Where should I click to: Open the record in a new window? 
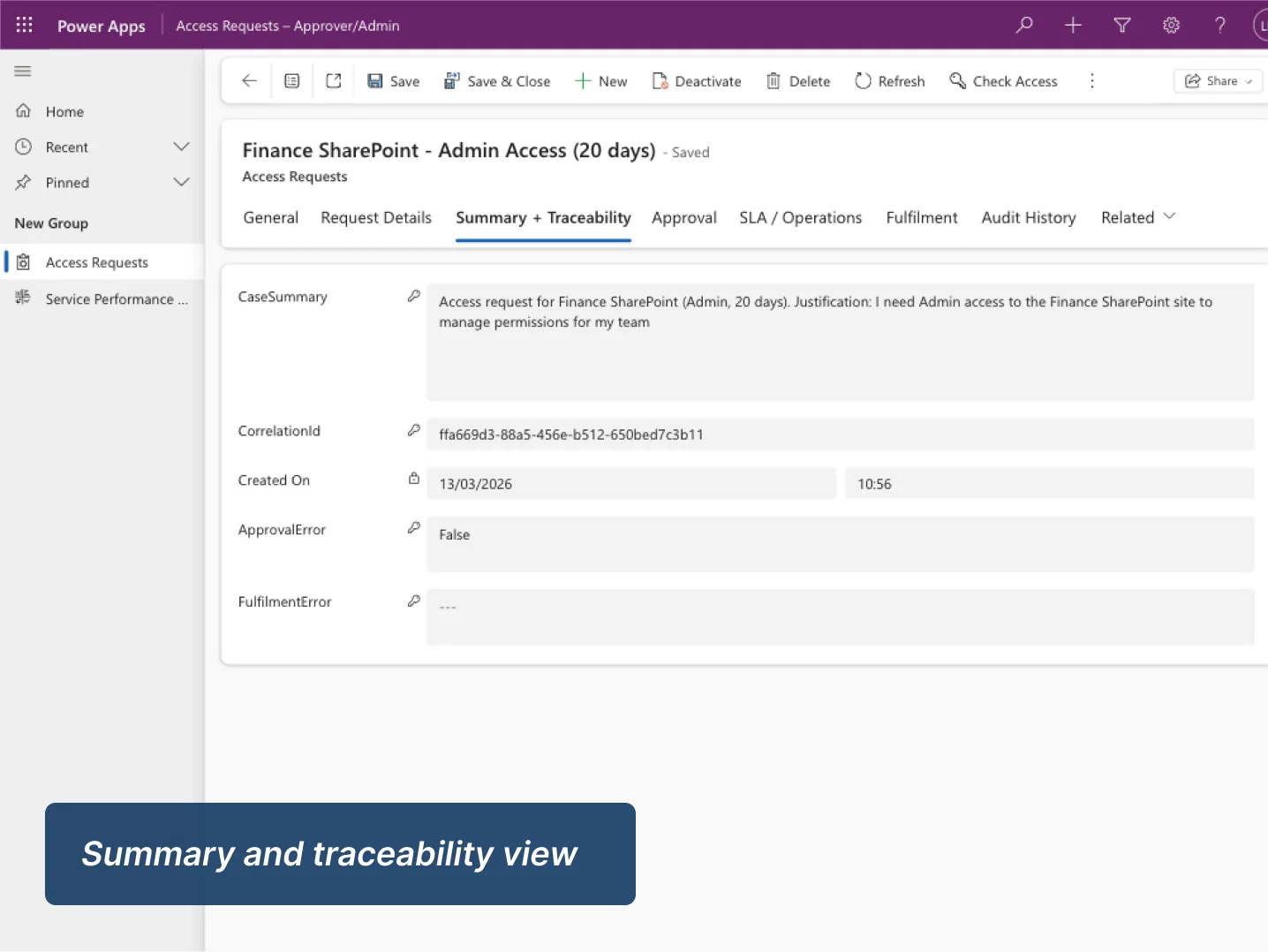pyautogui.click(x=334, y=79)
